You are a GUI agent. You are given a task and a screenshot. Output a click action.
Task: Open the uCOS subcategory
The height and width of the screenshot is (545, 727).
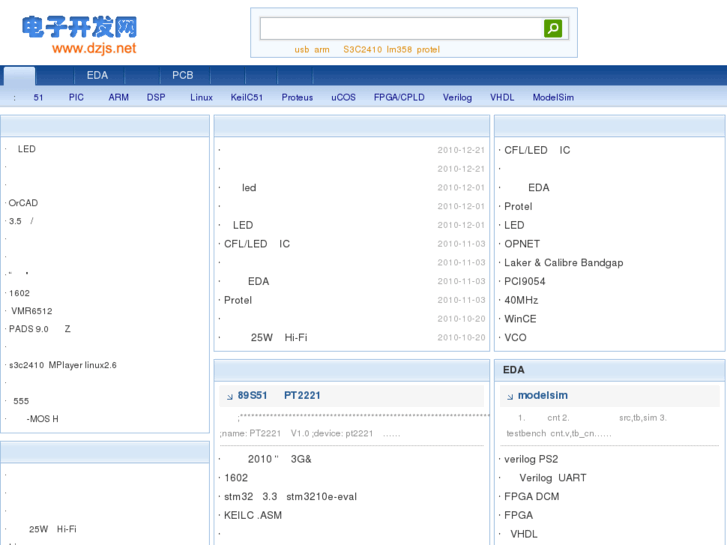click(x=344, y=97)
